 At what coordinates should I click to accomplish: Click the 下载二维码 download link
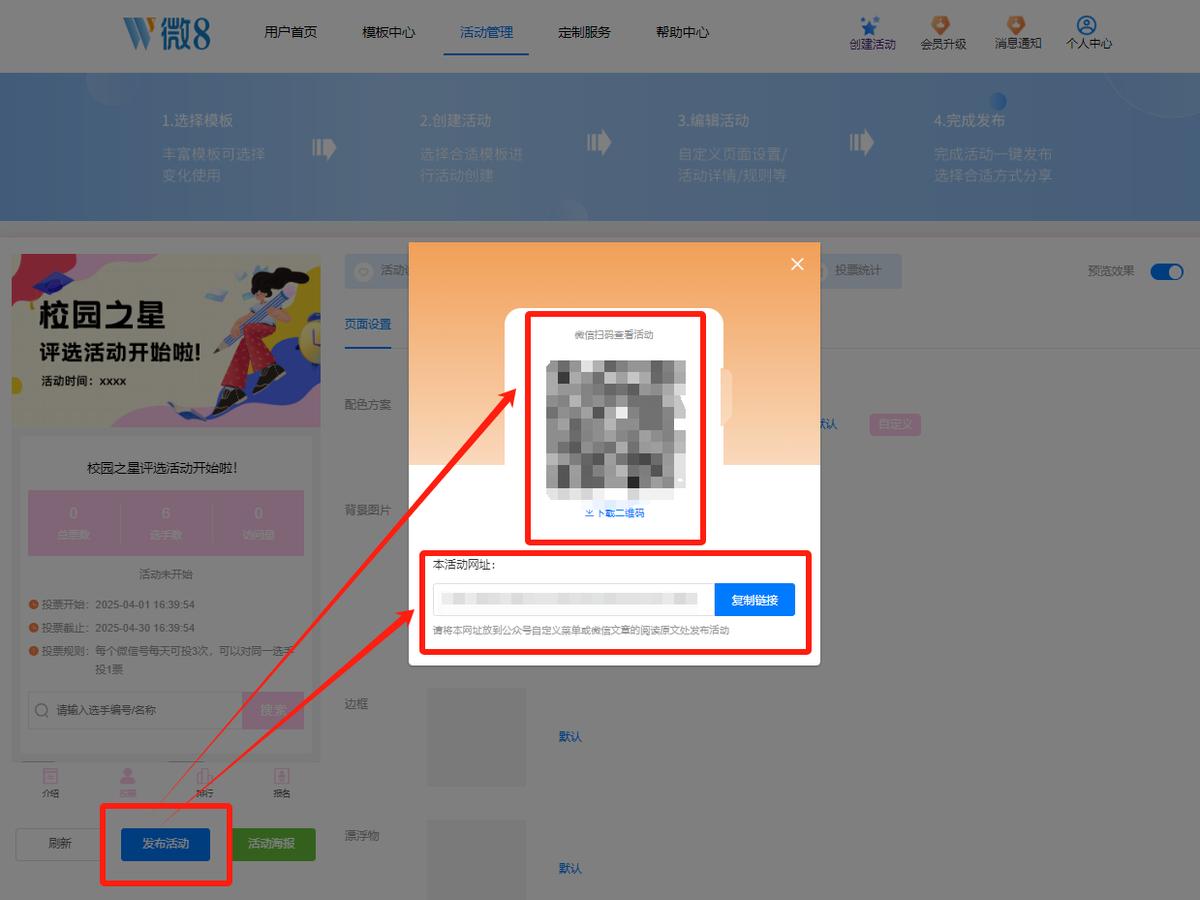click(615, 513)
